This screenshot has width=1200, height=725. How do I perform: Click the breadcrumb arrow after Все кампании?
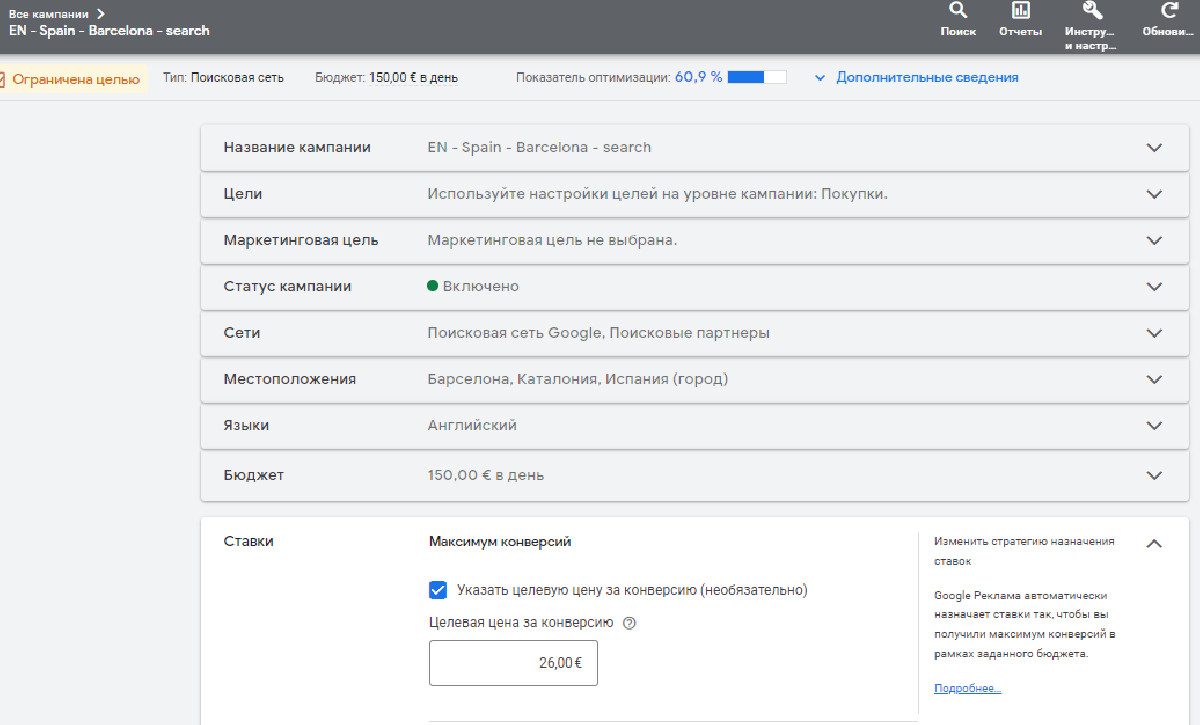pos(101,14)
